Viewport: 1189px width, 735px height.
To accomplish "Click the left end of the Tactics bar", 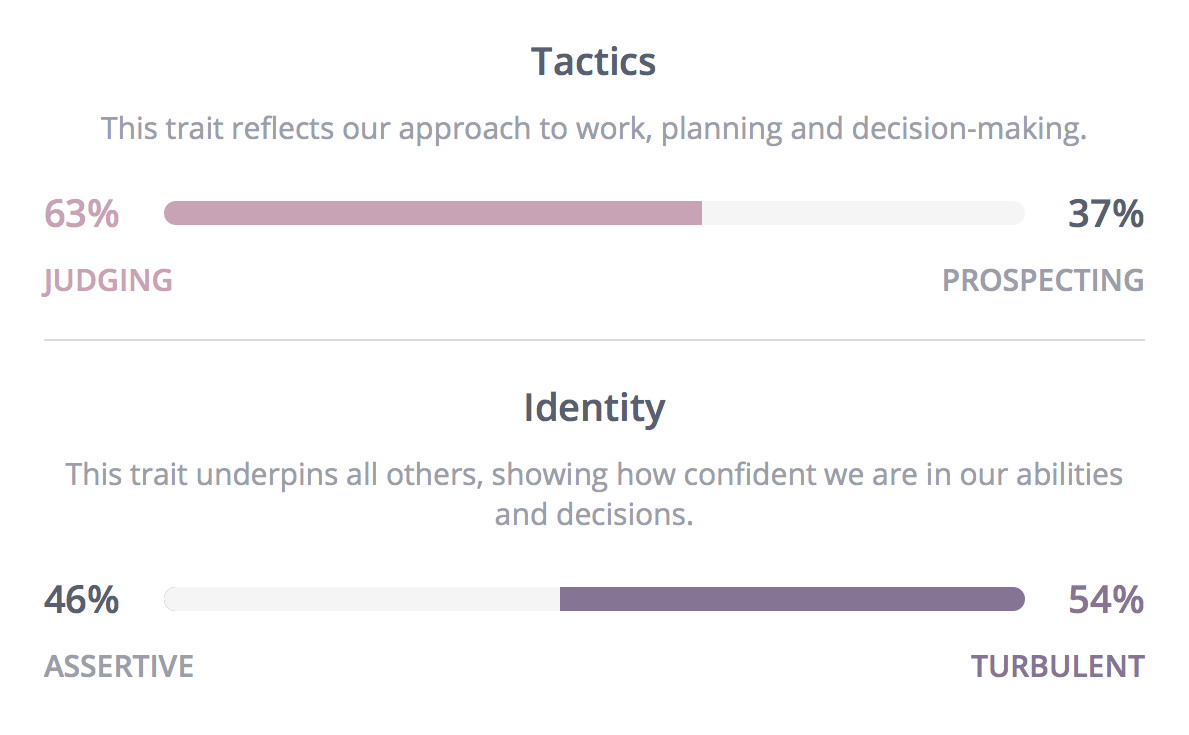I will pos(171,213).
